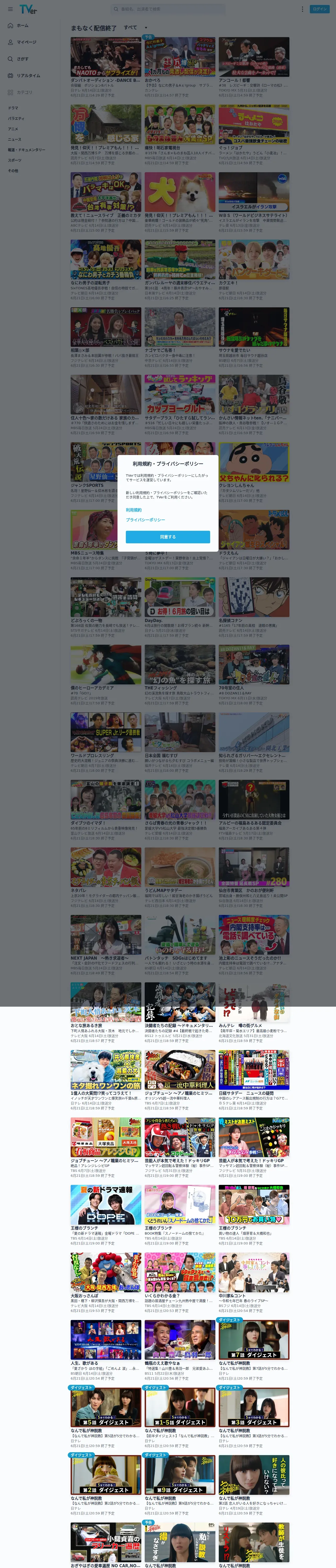Click the ホーム home icon in sidebar
This screenshot has width=336, height=1568.
[x=10, y=26]
